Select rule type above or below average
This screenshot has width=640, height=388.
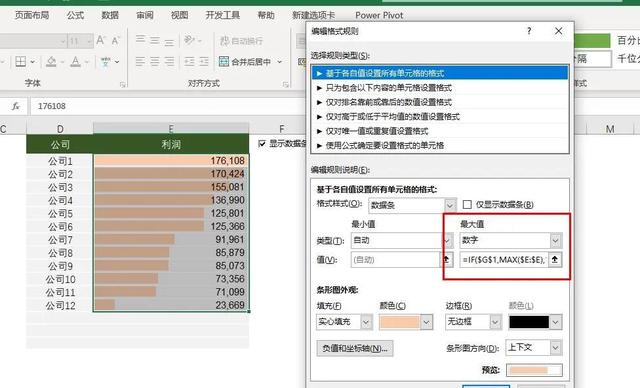440,117
